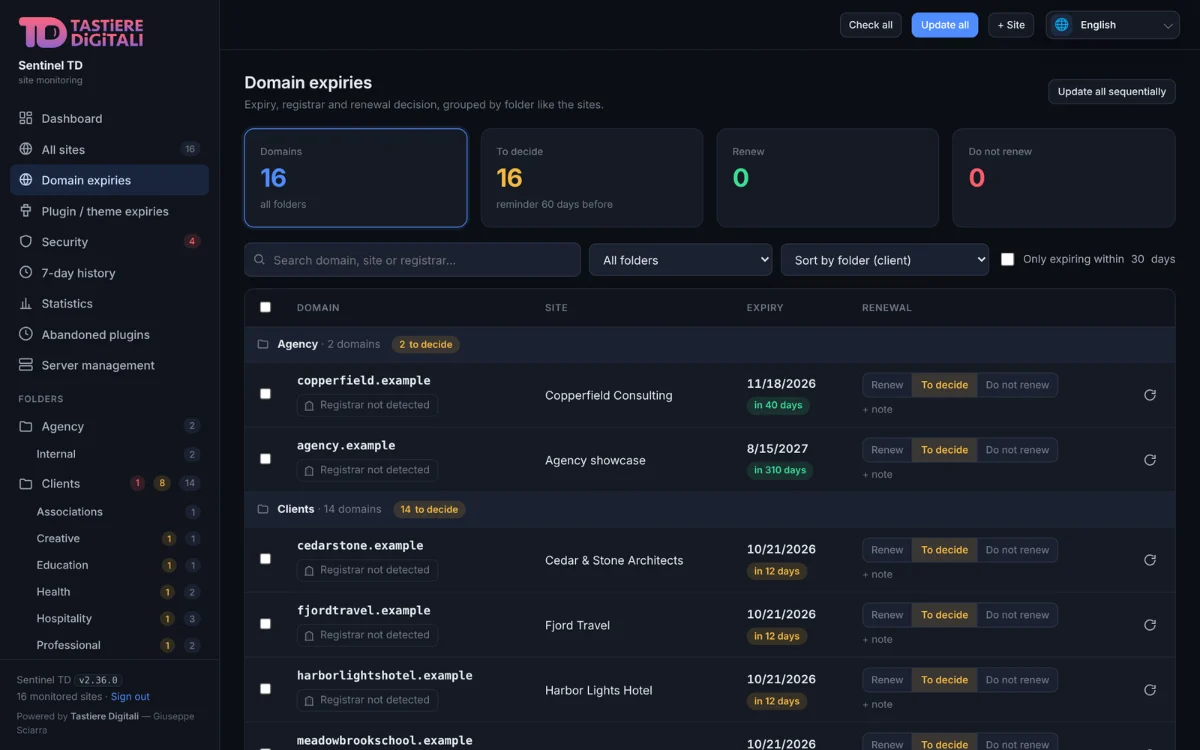The width and height of the screenshot is (1200, 750).
Task: Check the fjordtravel.example row checkbox
Action: pyautogui.click(x=265, y=624)
